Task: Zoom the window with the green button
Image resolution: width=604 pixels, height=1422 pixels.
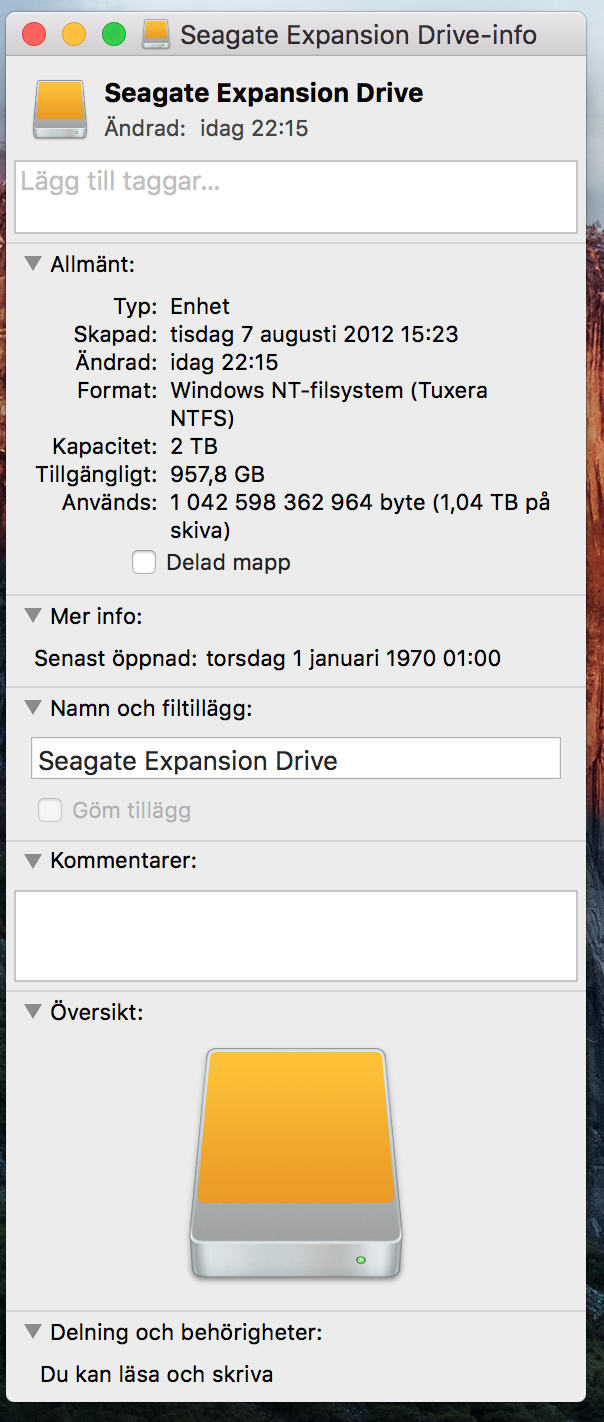Action: tap(114, 35)
